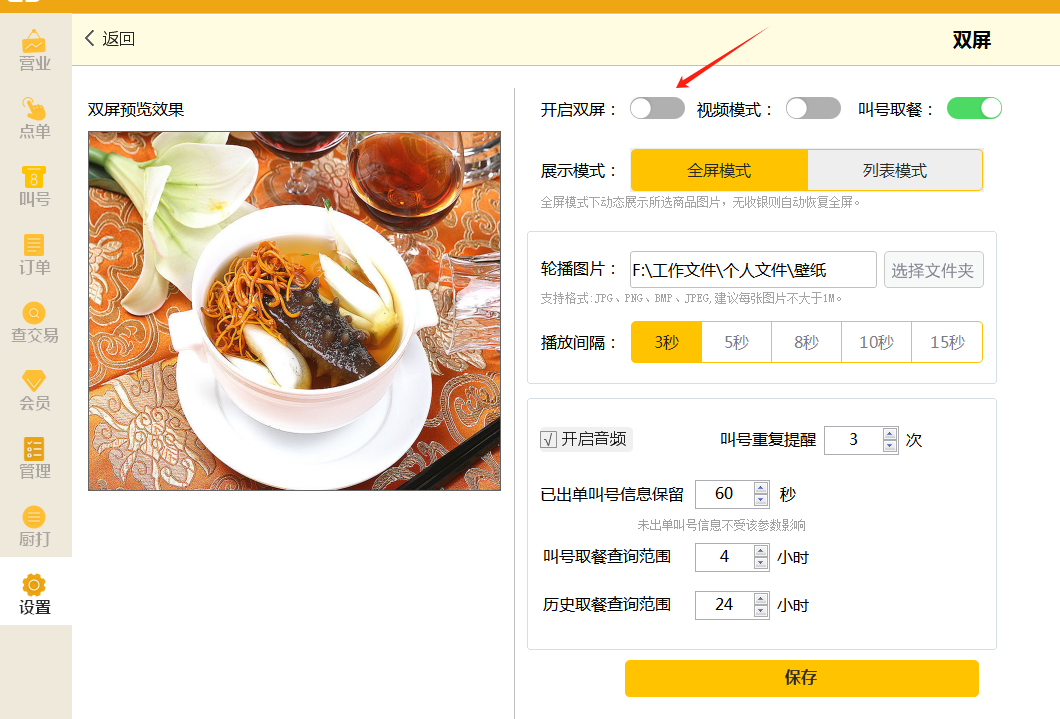The image size is (1060, 719).
Task: Go to 订单 orders icon
Action: coord(35,246)
